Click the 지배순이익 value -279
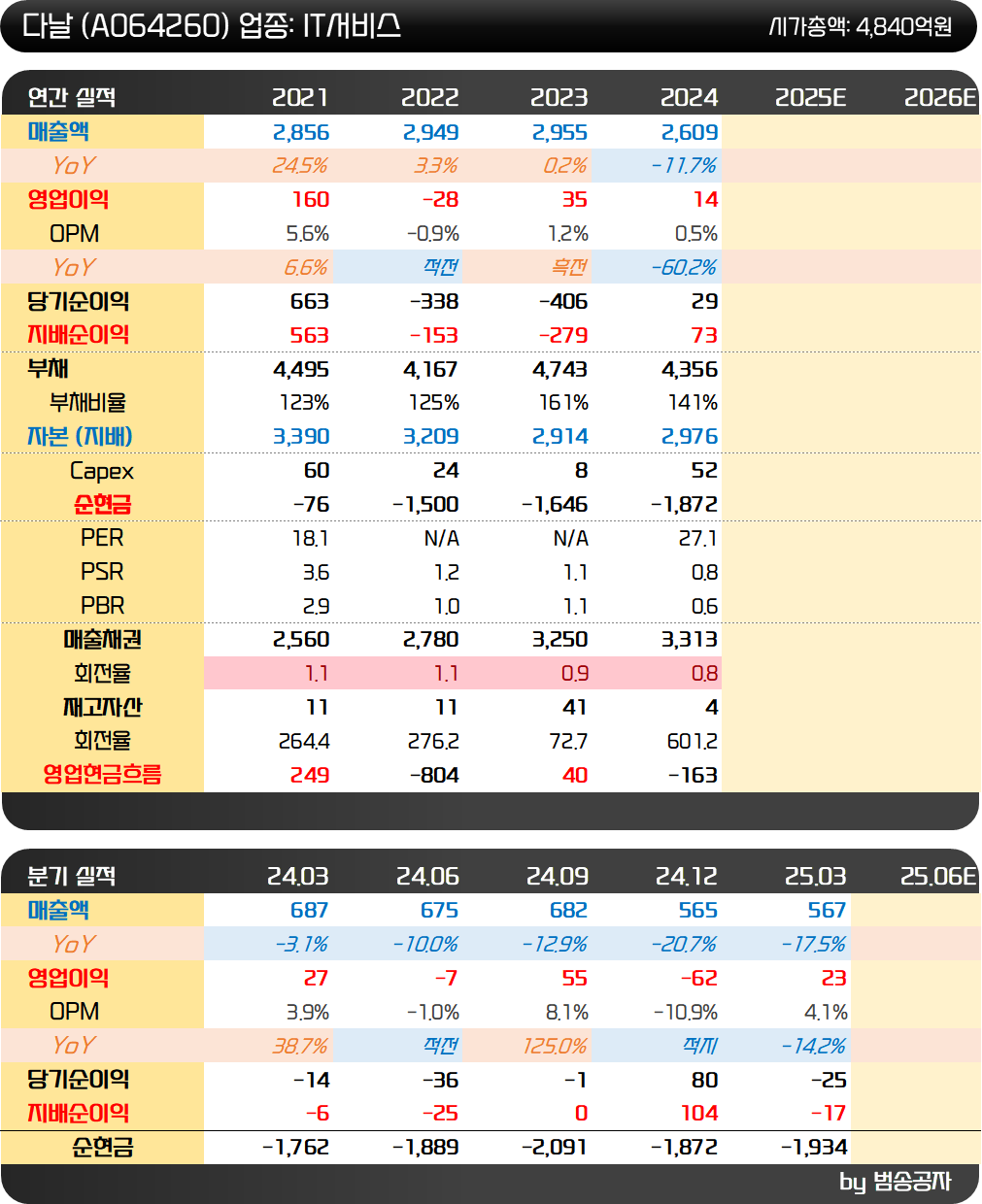This screenshot has width=982, height=1204. (x=563, y=335)
